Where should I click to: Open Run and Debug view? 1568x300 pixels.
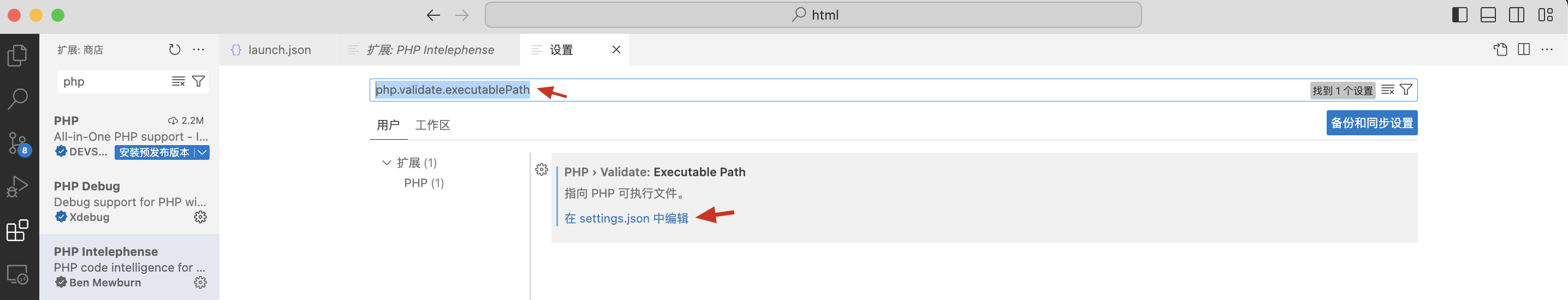[x=17, y=186]
